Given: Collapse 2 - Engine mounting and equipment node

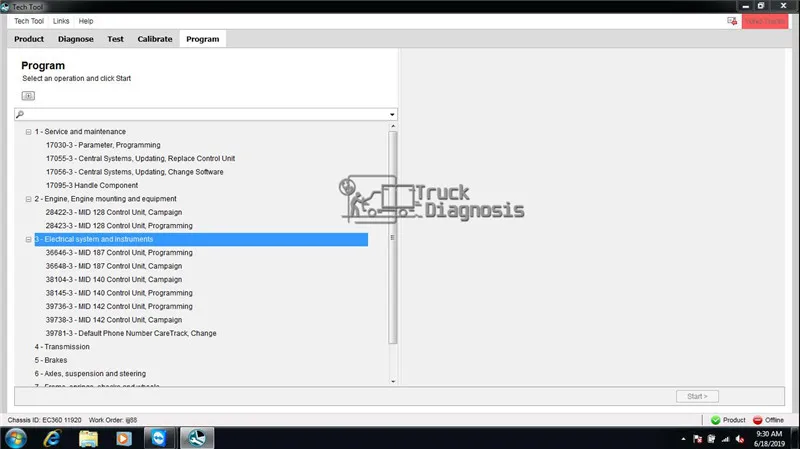Looking at the screenshot, I should (x=29, y=199).
